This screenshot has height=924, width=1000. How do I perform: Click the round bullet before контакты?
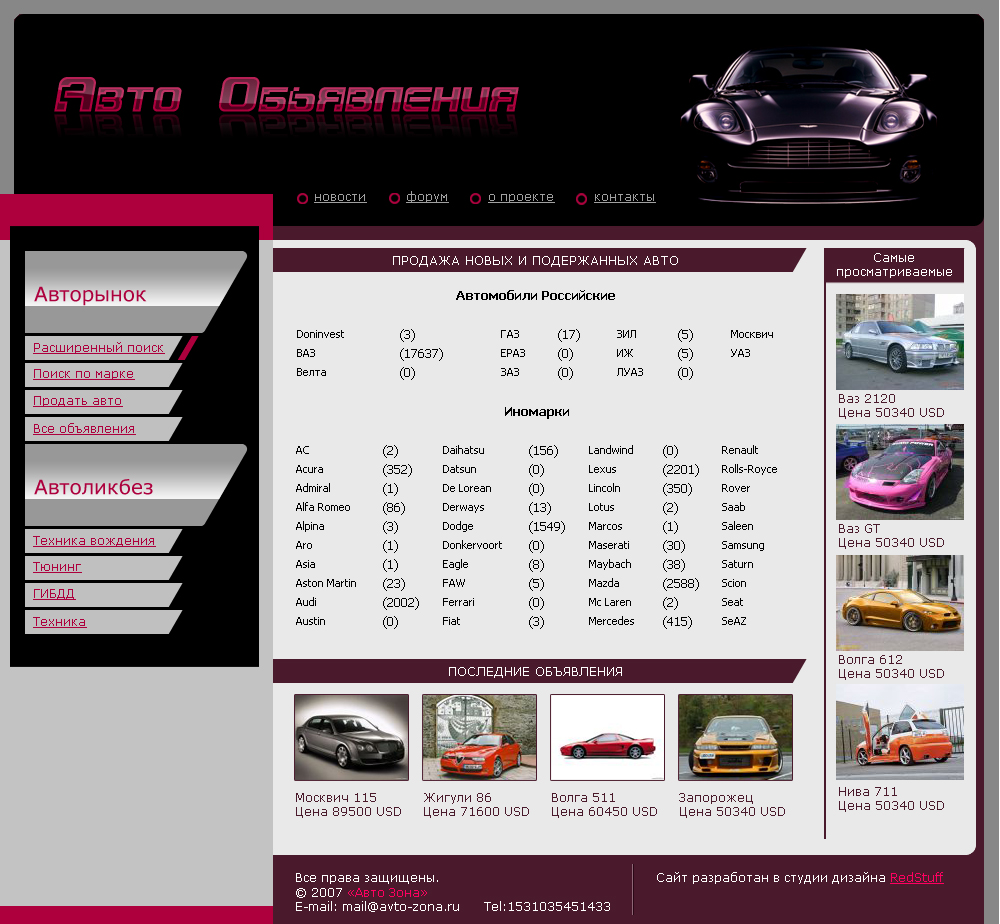tap(581, 199)
